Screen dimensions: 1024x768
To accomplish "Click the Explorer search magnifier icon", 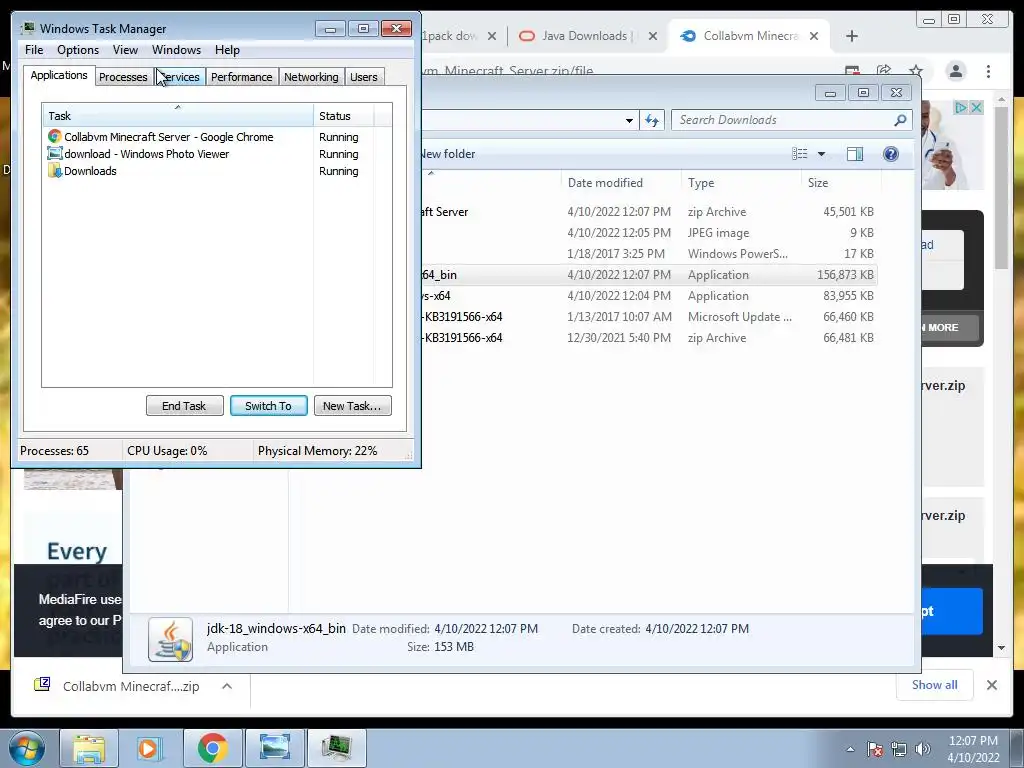I will point(901,120).
